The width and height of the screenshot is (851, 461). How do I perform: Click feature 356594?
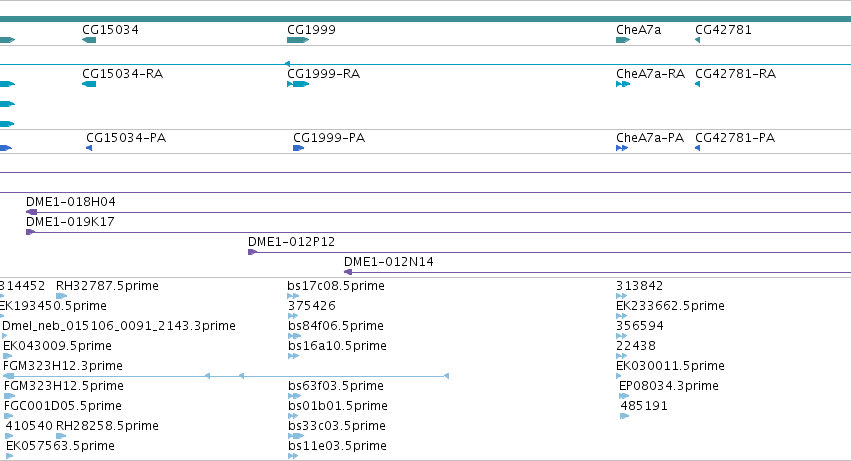[x=640, y=326]
